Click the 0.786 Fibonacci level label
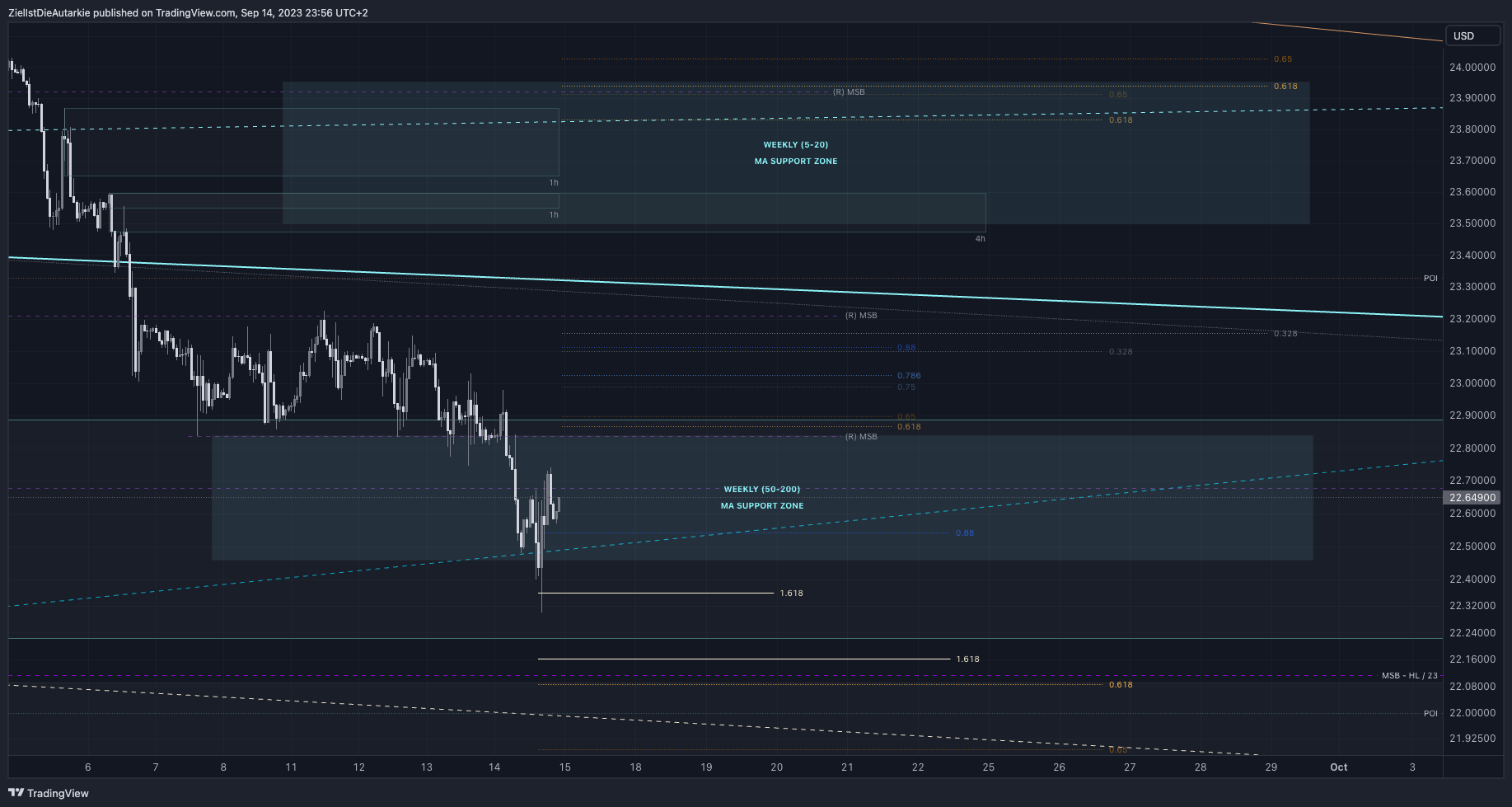The image size is (1512, 807). 909,376
